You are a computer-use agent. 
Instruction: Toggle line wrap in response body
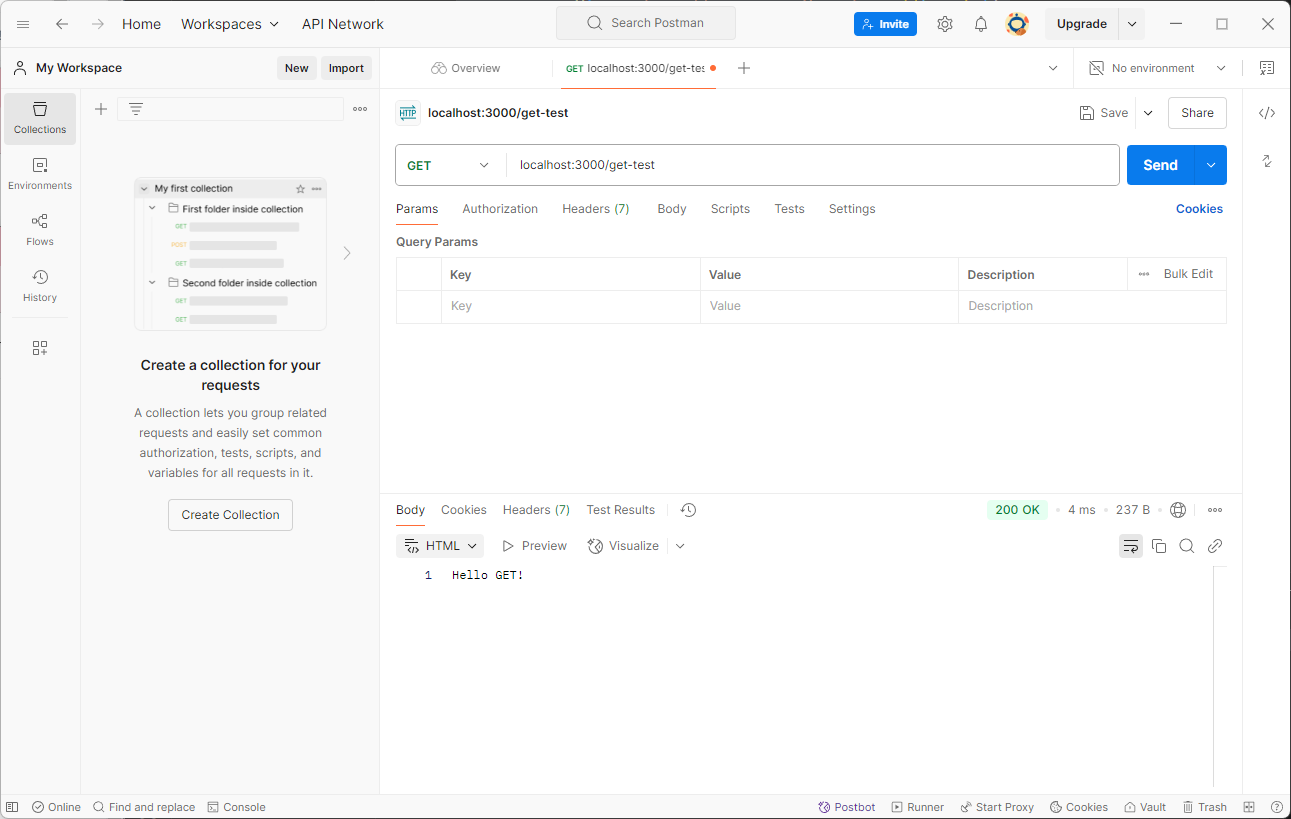1131,546
